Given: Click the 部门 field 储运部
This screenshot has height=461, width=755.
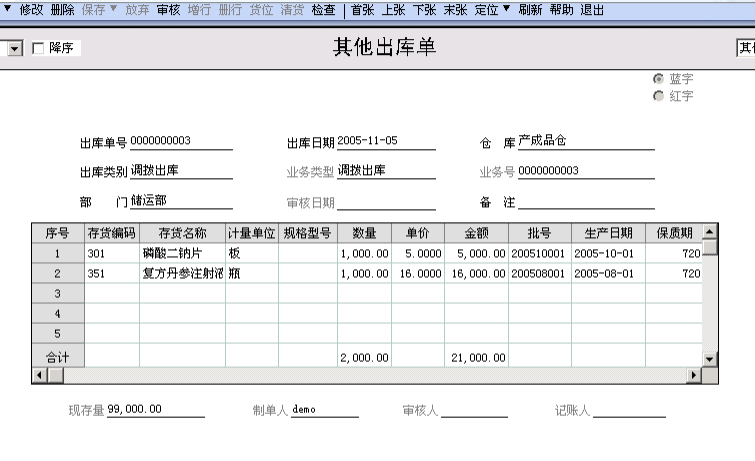Looking at the screenshot, I should click(x=181, y=200).
